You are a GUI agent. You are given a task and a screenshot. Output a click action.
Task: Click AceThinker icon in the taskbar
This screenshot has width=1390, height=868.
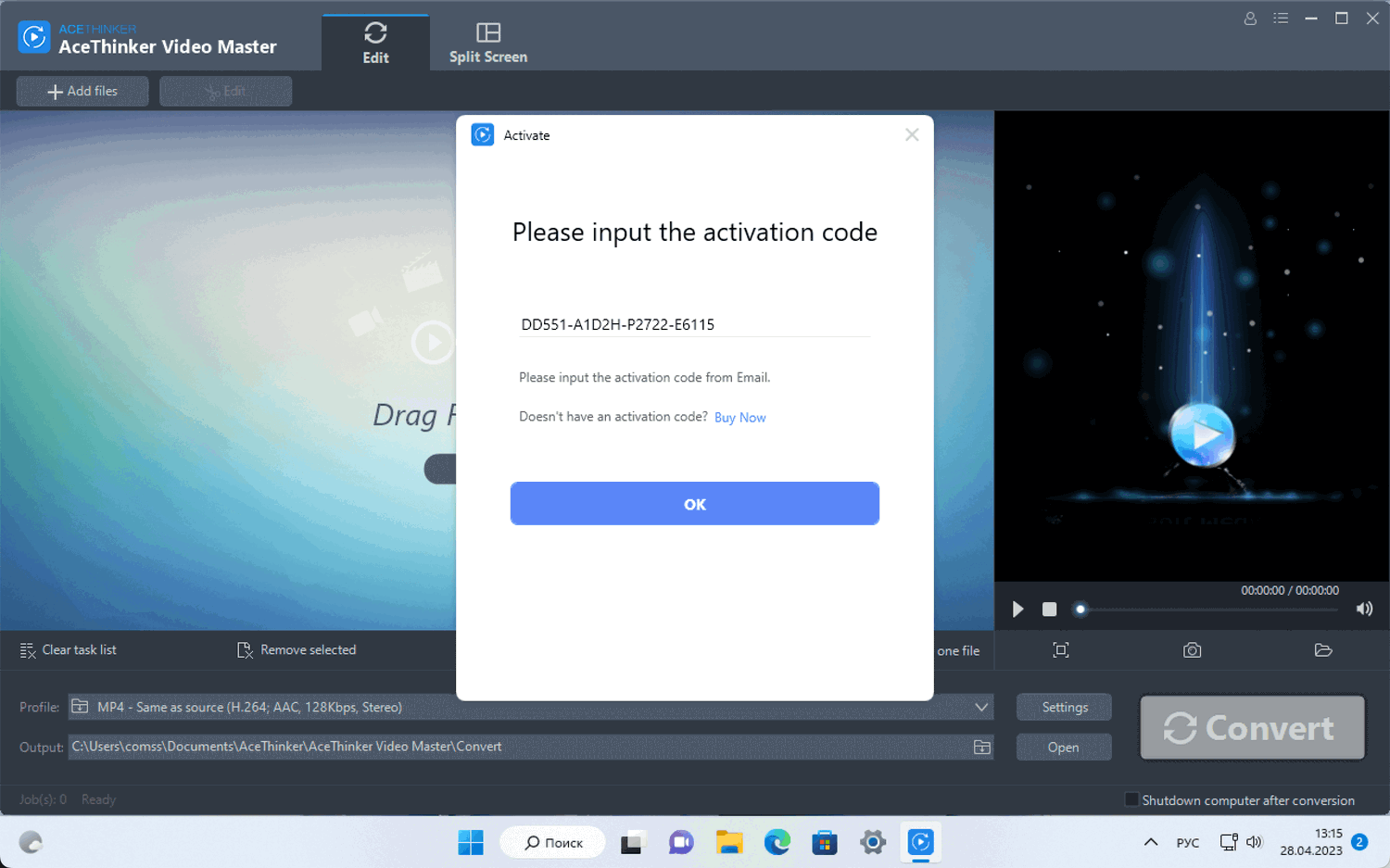[920, 843]
